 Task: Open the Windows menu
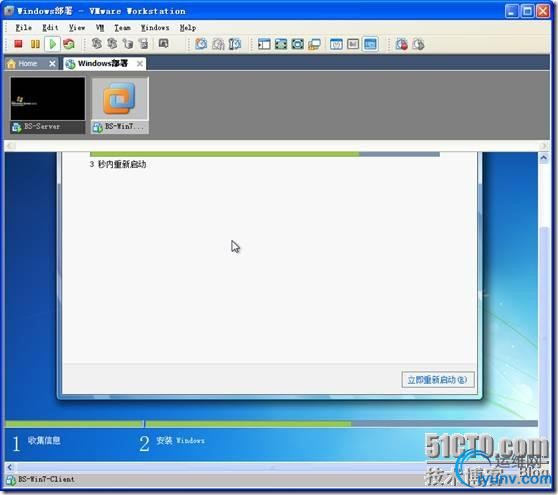(x=155, y=27)
